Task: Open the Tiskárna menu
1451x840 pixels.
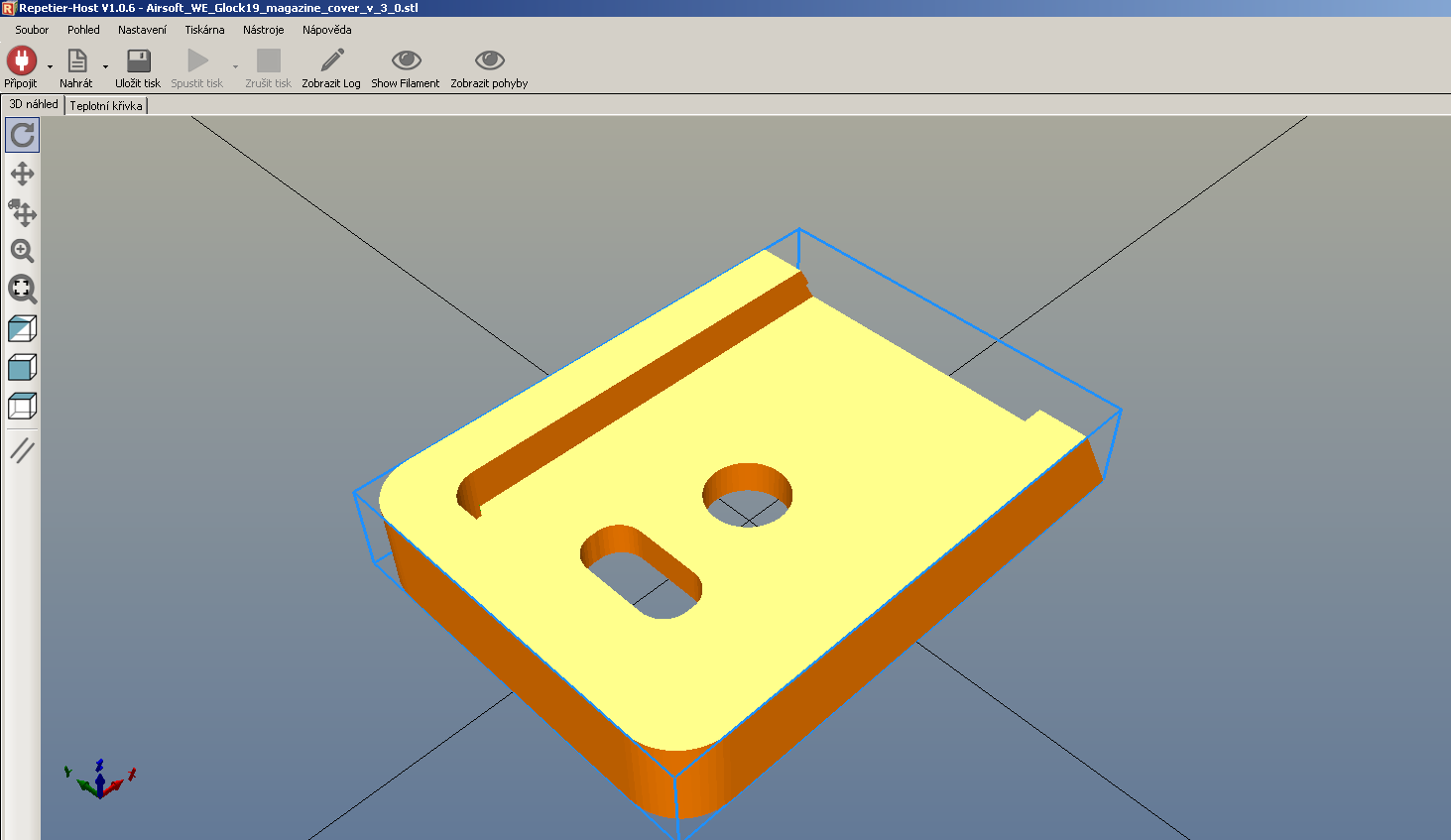Action: point(204,30)
